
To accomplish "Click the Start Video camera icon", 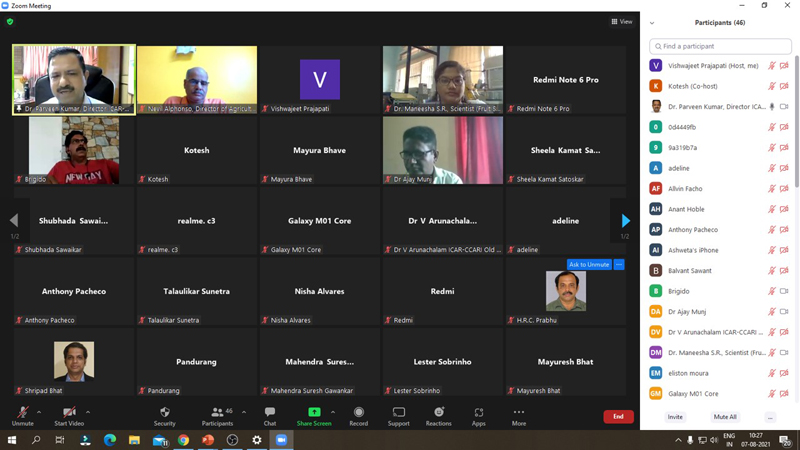I will (69, 412).
